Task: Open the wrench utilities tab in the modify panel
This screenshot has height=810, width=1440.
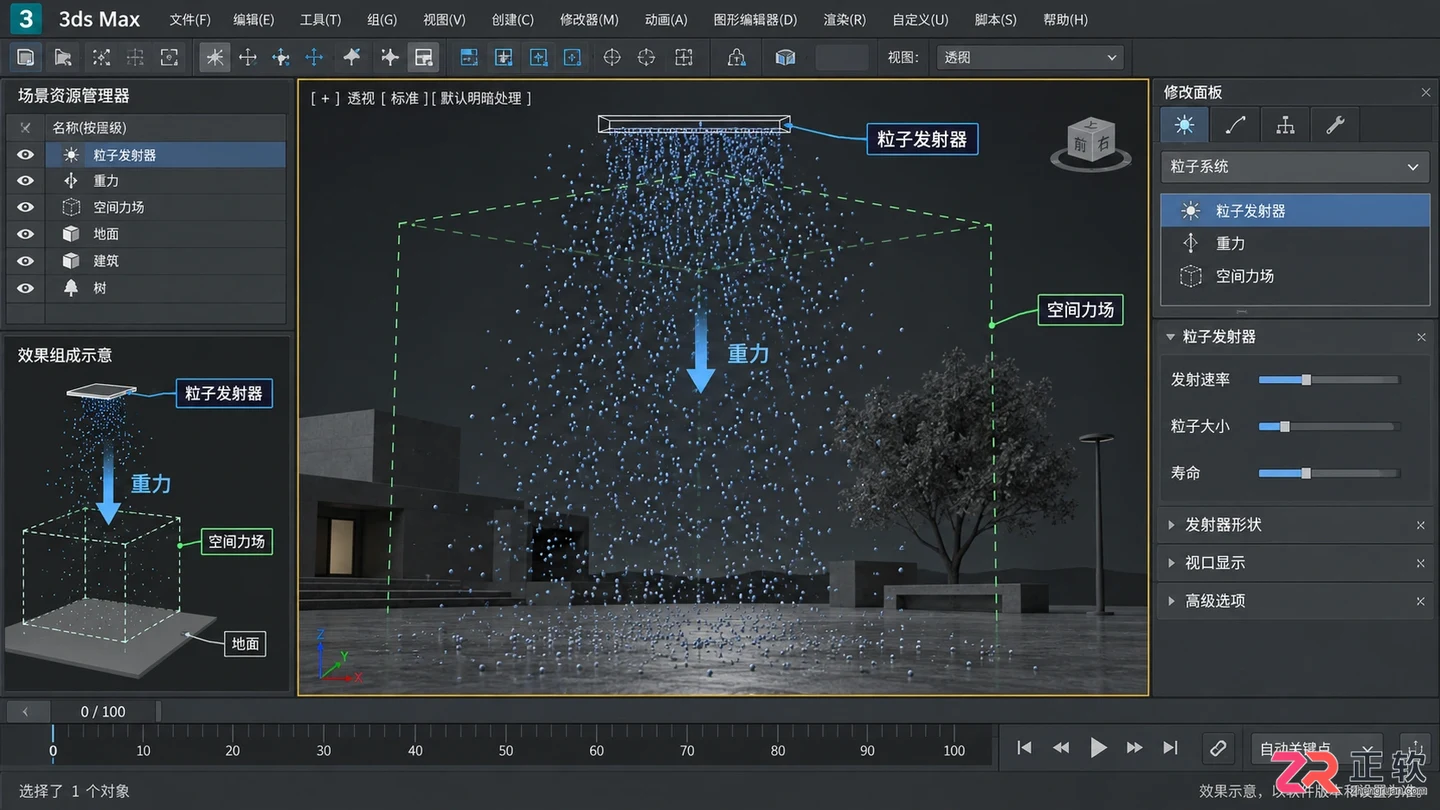Action: [1335, 125]
